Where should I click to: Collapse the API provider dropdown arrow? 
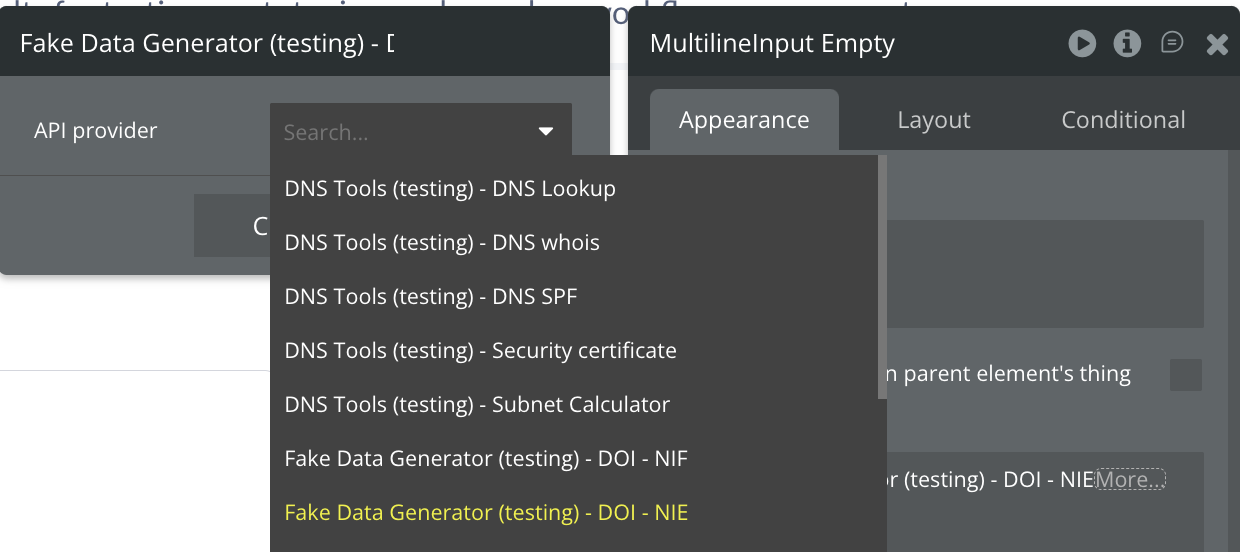point(546,132)
